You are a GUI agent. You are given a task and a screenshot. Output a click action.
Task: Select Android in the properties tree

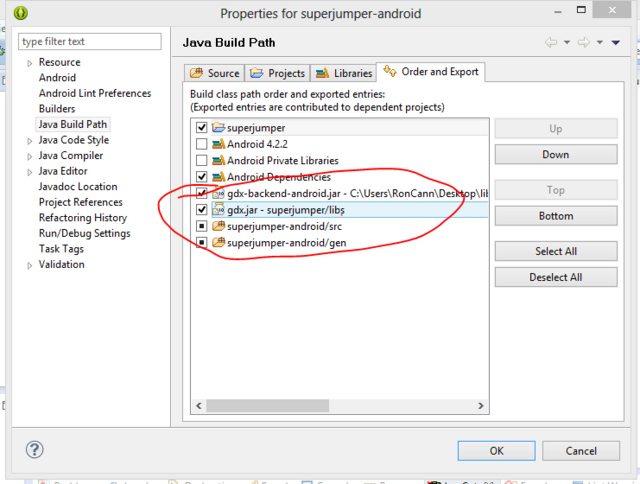click(57, 78)
